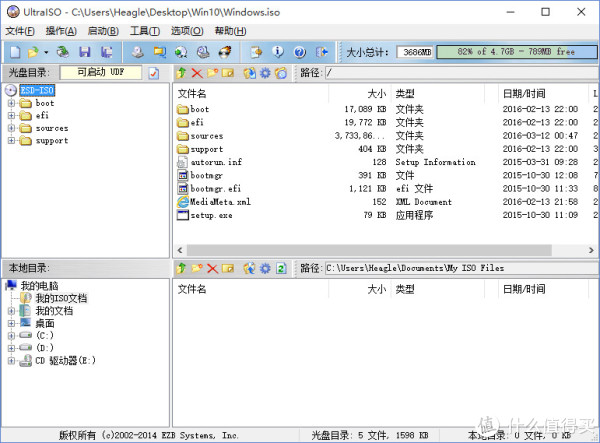Open an existing ISO file
Viewport: 600px width, 443px height.
pos(33,52)
